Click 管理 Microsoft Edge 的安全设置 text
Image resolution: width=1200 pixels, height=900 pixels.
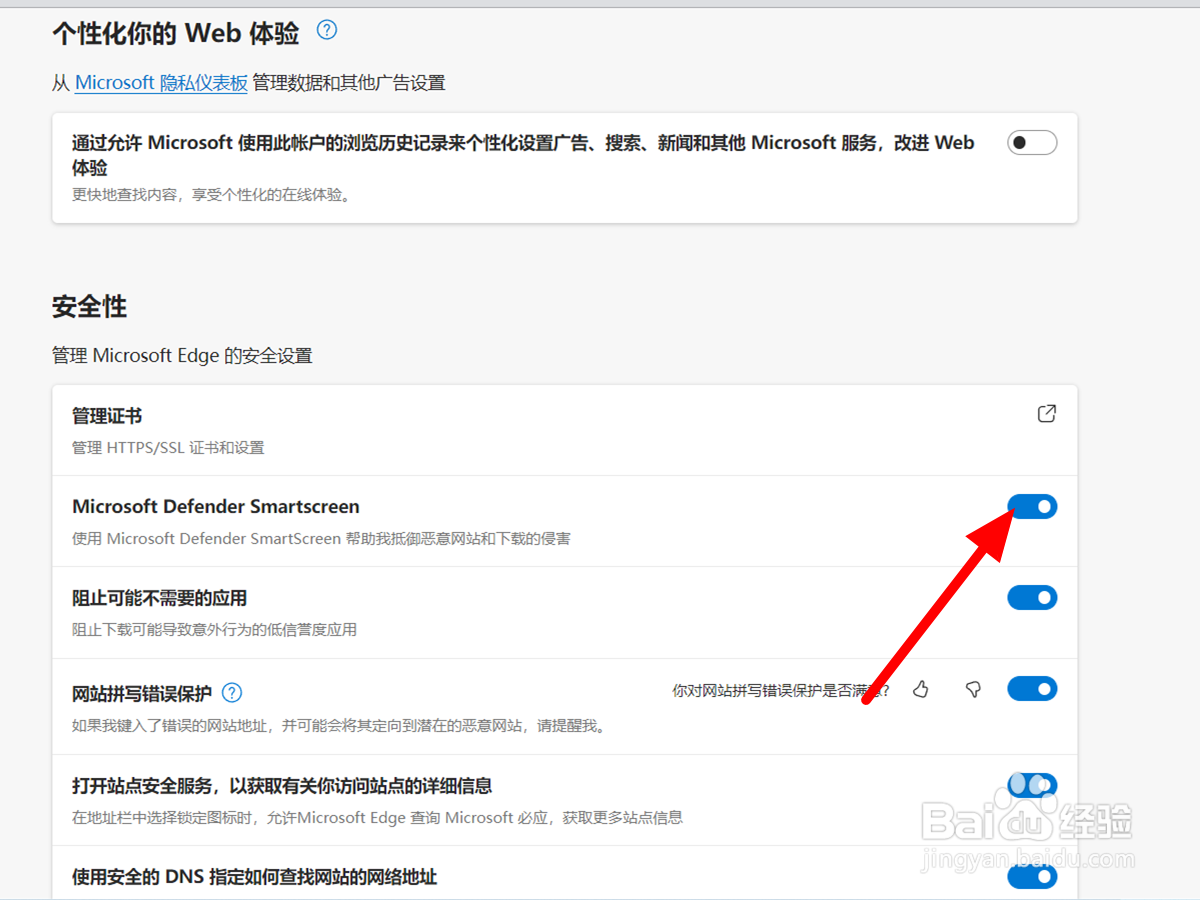click(182, 355)
